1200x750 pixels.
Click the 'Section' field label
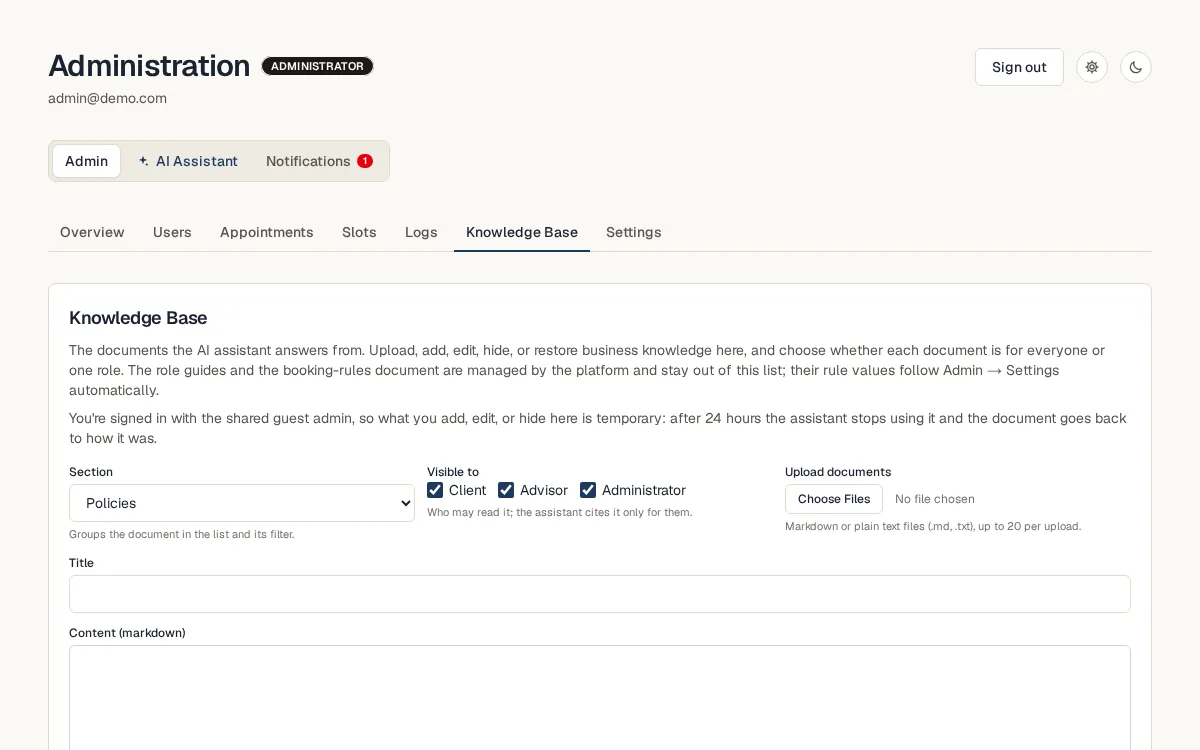click(91, 472)
